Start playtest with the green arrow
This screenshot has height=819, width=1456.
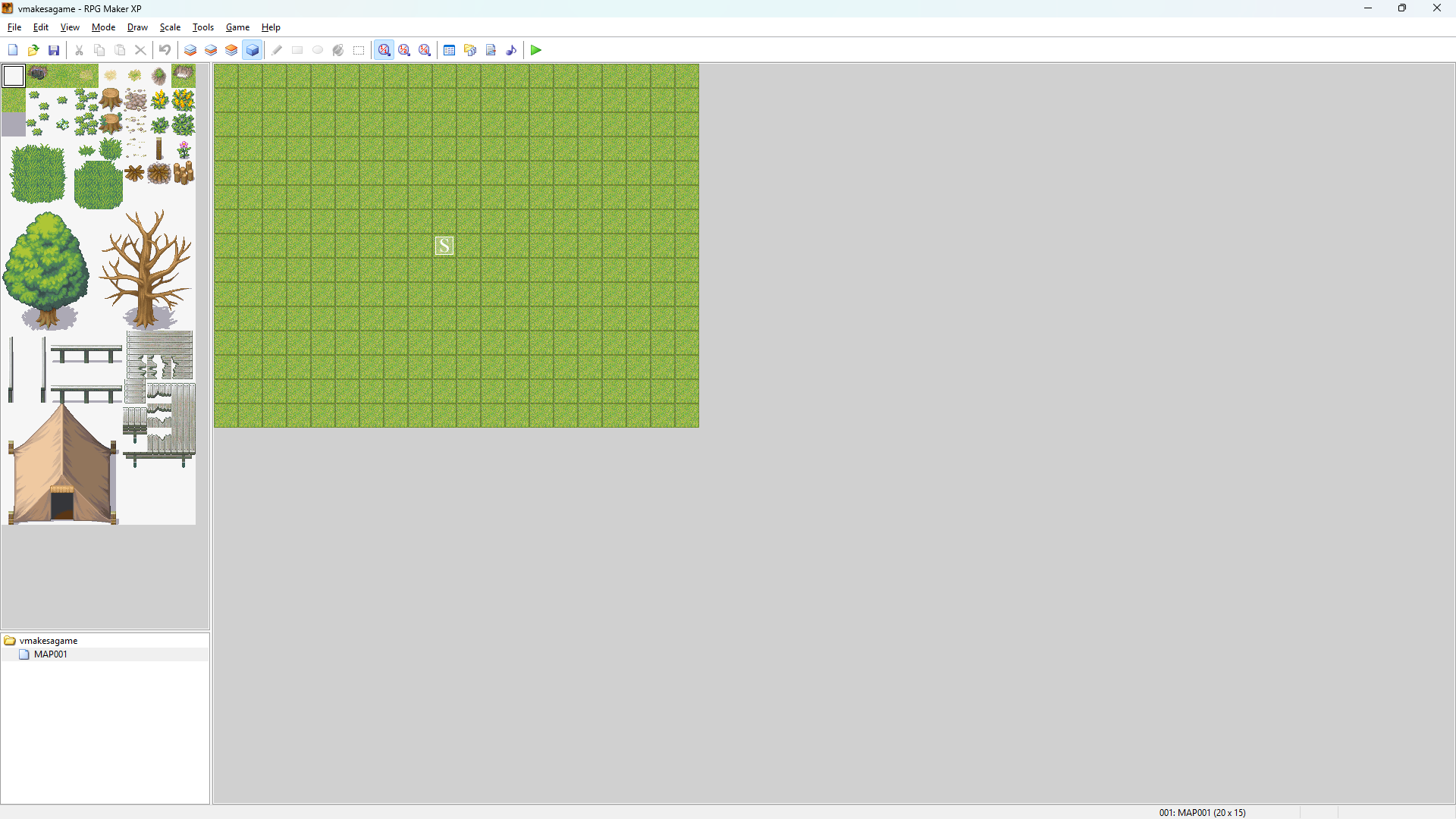click(536, 50)
